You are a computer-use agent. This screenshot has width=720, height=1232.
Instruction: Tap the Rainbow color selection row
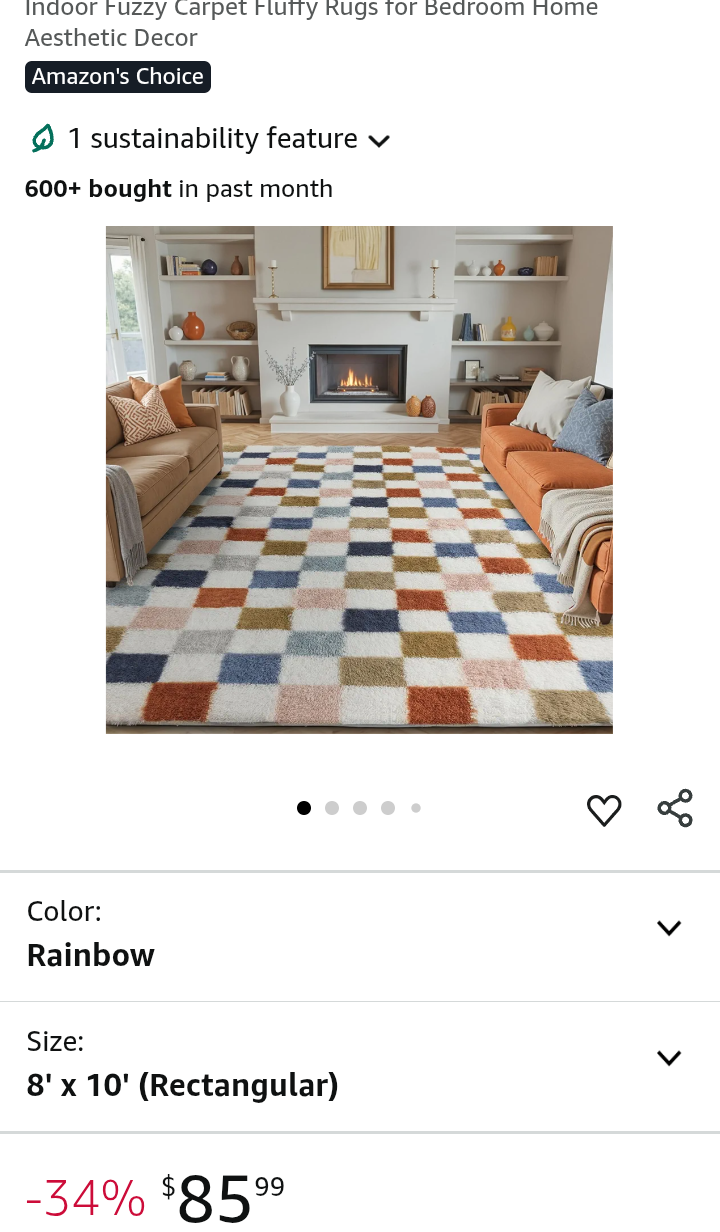pyautogui.click(x=360, y=936)
